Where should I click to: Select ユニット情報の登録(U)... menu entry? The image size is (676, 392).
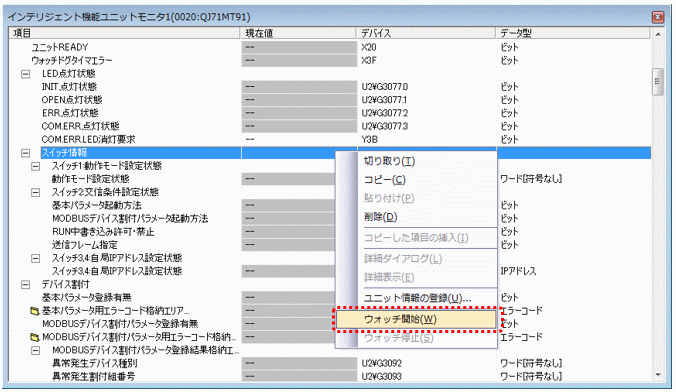coord(416,298)
